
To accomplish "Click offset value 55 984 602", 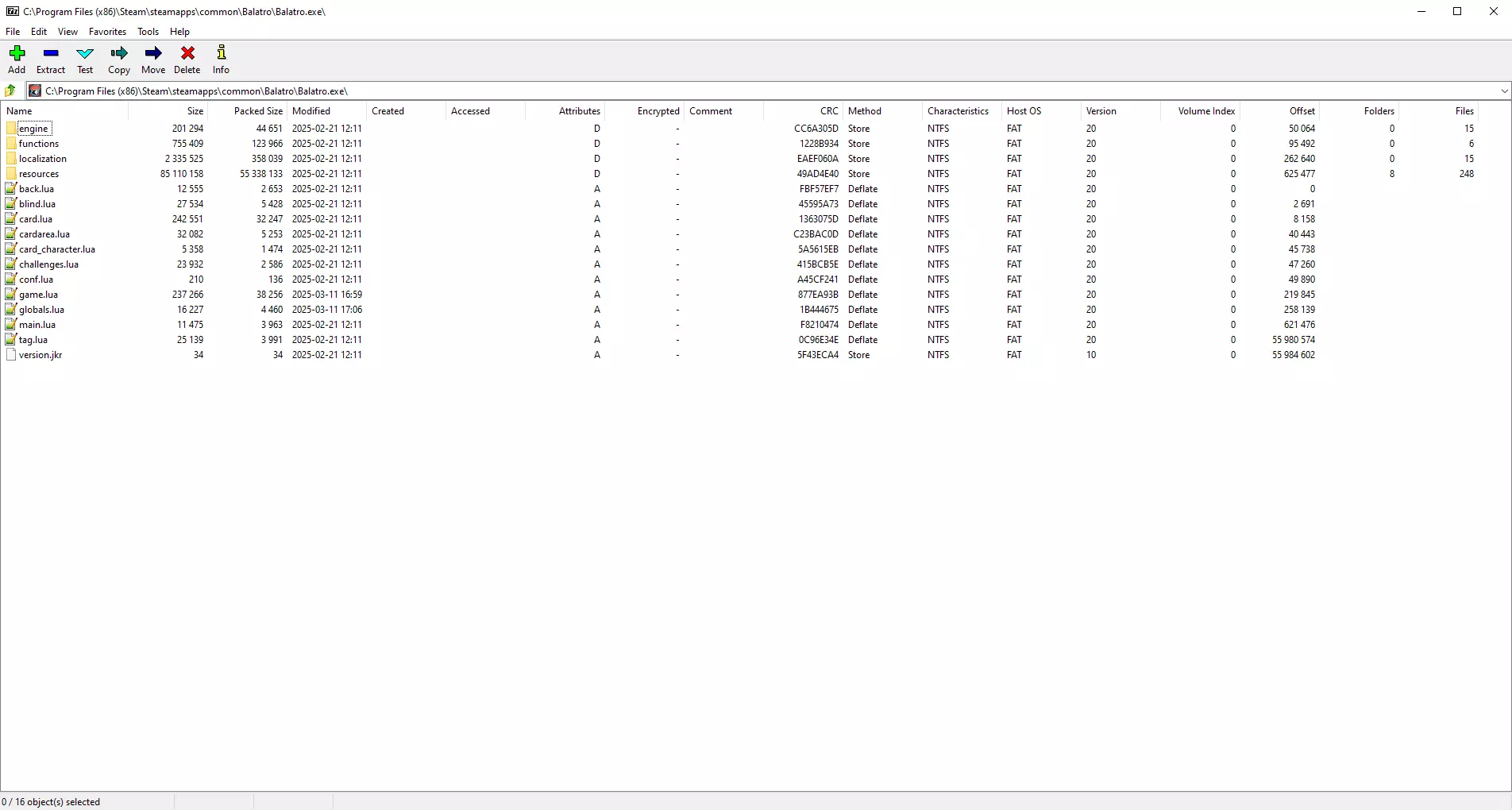I will point(1294,355).
